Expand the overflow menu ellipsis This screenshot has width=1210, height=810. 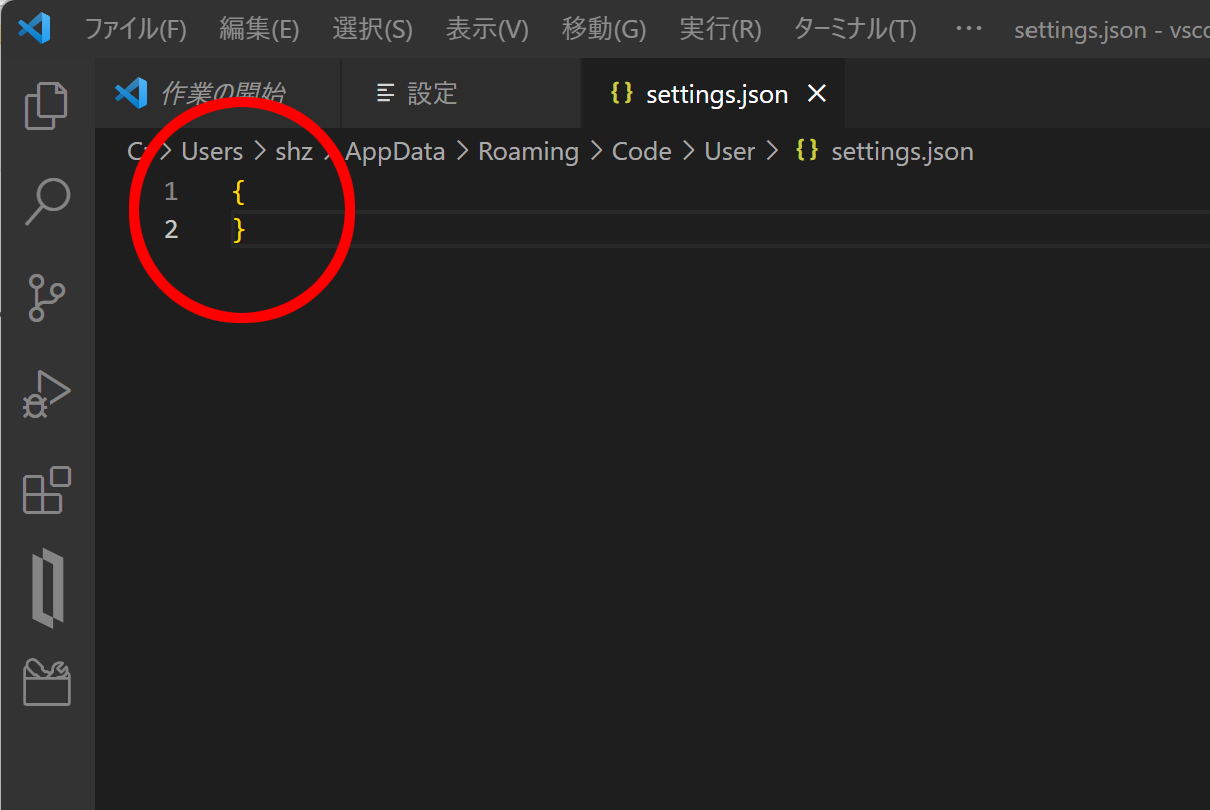(968, 29)
